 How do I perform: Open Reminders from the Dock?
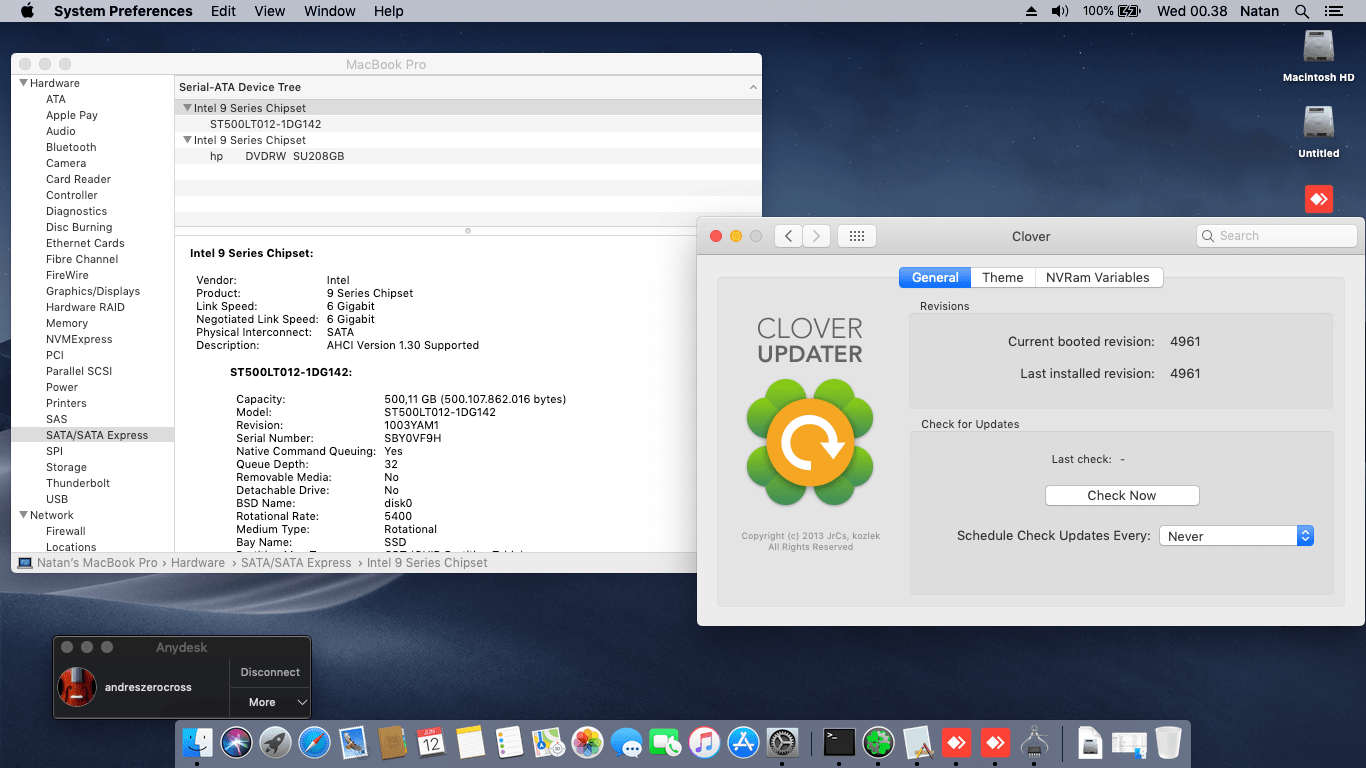click(x=509, y=742)
